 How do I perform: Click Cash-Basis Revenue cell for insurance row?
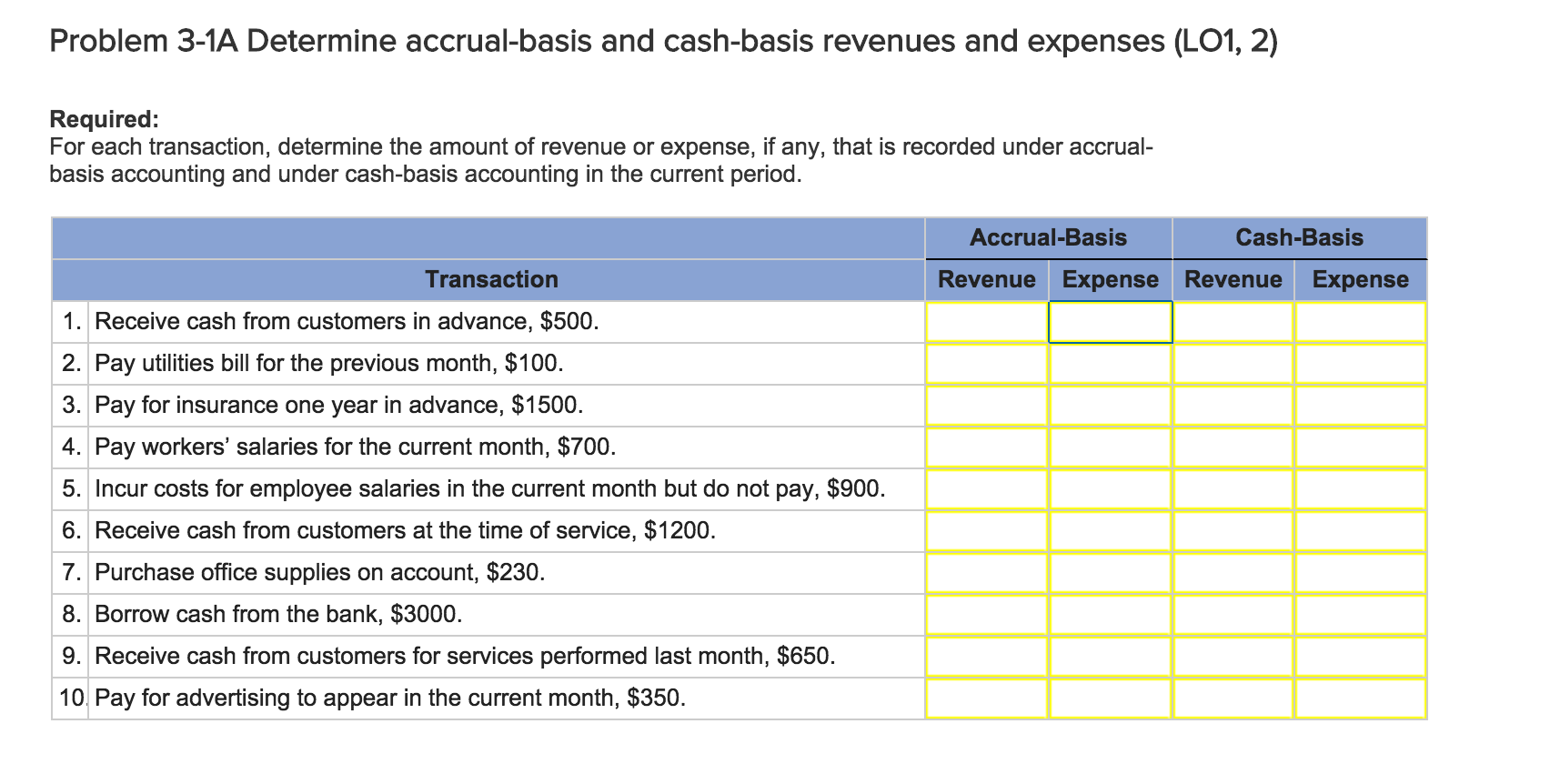1233,406
